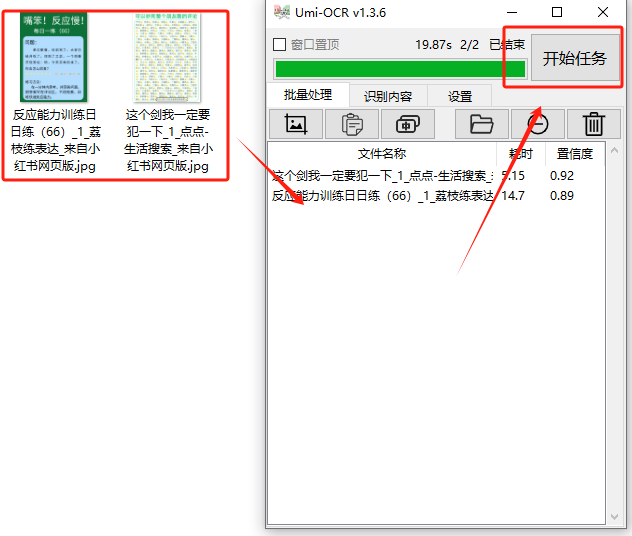Image resolution: width=632 pixels, height=536 pixels.
Task: Click the 文件名称 column header
Action: coord(382,154)
